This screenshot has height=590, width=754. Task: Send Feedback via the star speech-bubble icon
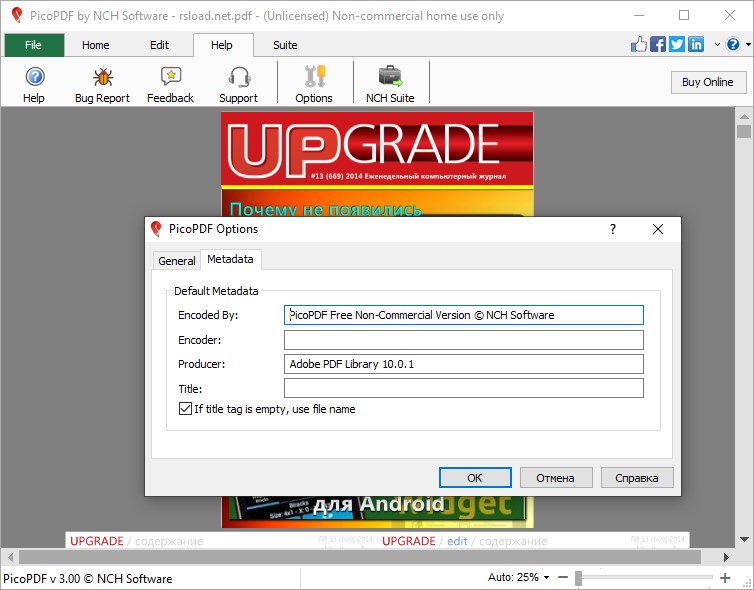pyautogui.click(x=170, y=85)
